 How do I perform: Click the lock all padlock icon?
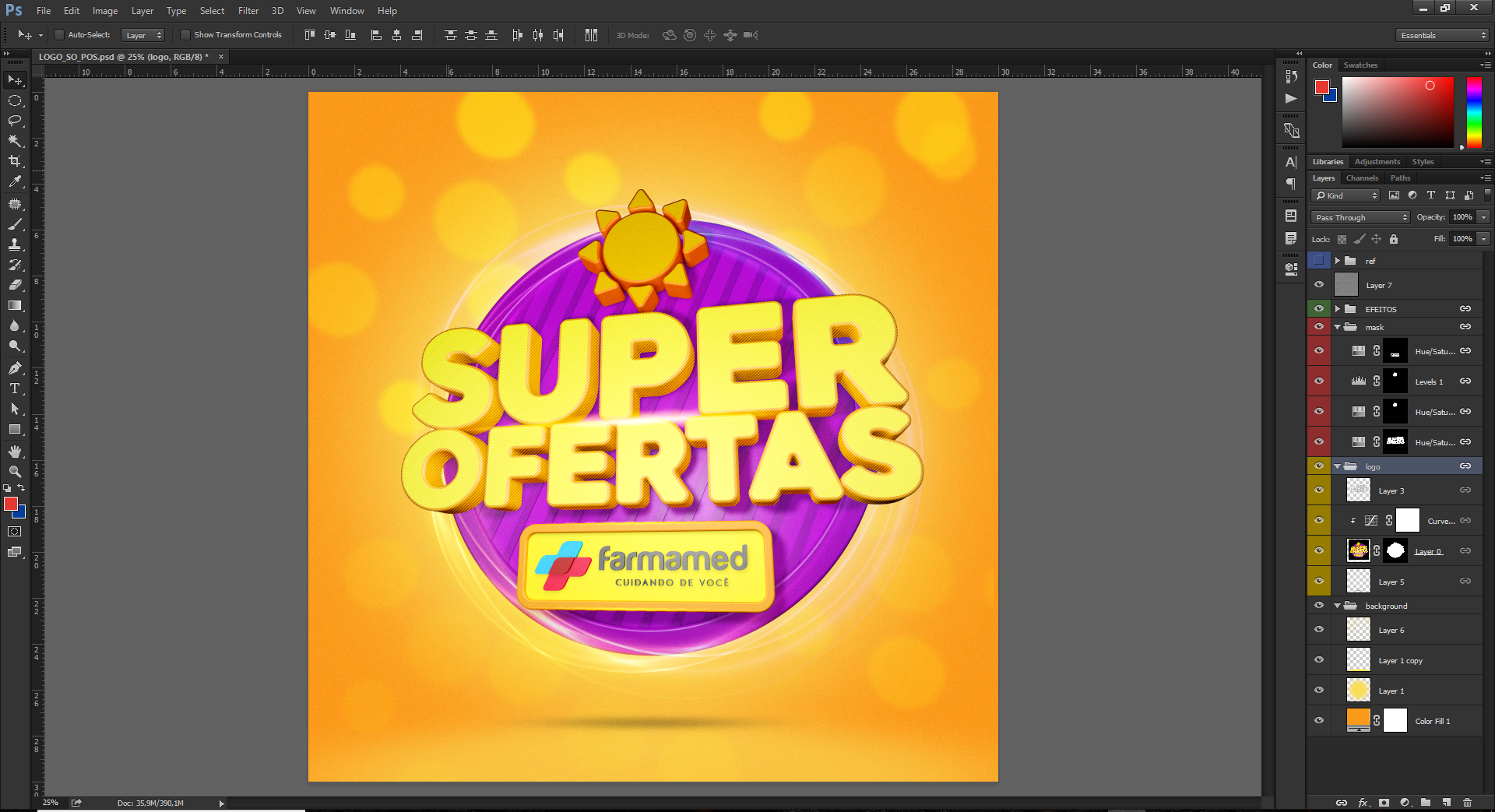click(x=1394, y=239)
